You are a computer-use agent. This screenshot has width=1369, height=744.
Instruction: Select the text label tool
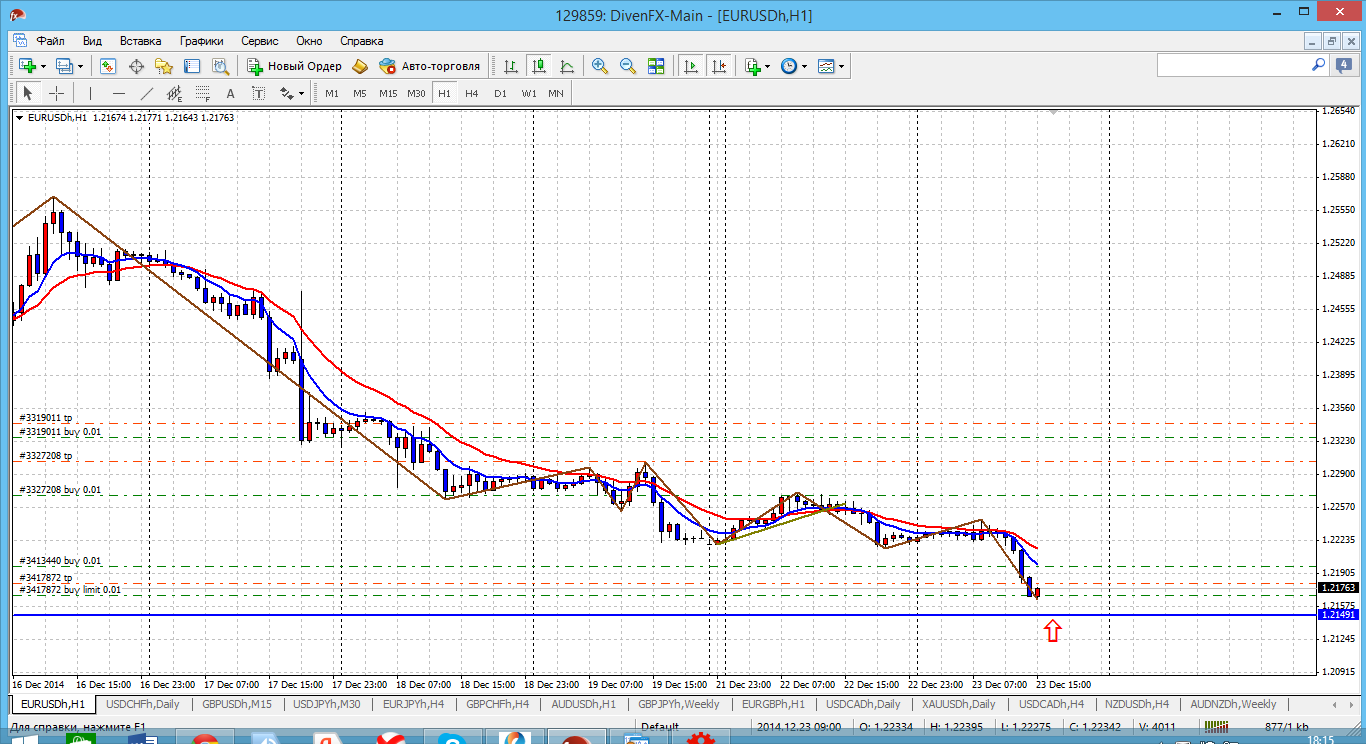pos(230,93)
